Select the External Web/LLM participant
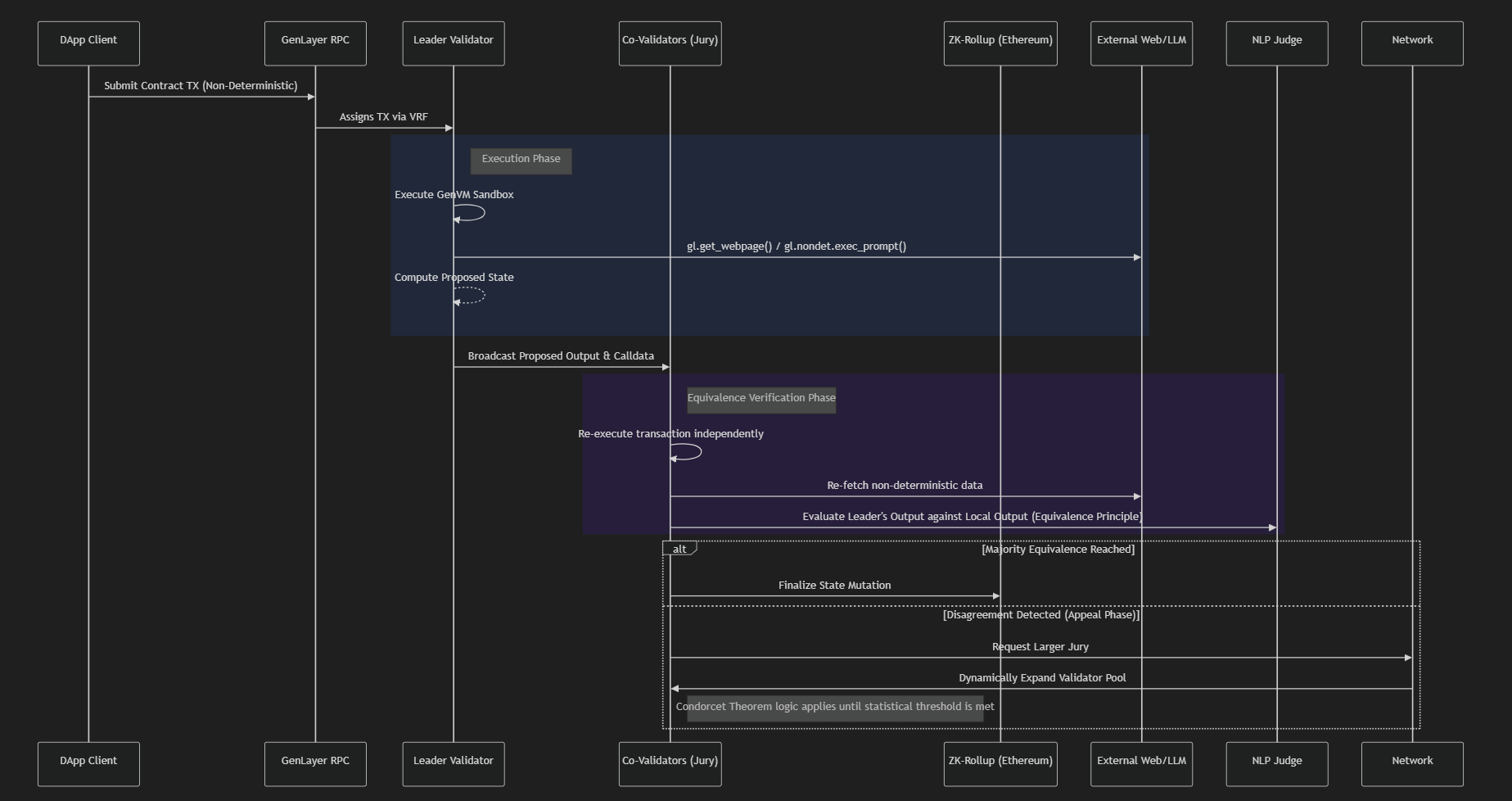 (1141, 42)
